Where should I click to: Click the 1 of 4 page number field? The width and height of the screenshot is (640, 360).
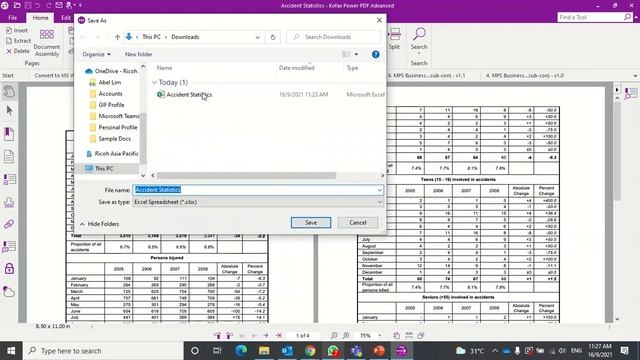(x=302, y=336)
